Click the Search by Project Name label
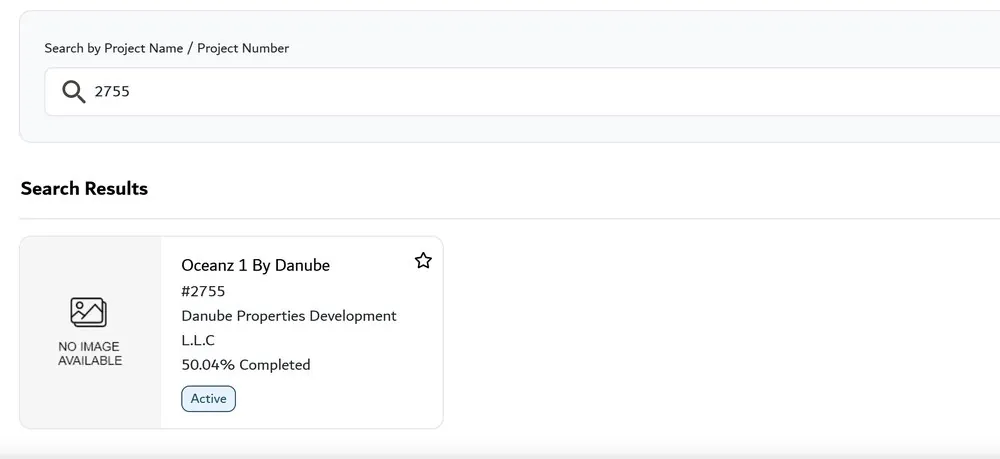 coord(166,48)
